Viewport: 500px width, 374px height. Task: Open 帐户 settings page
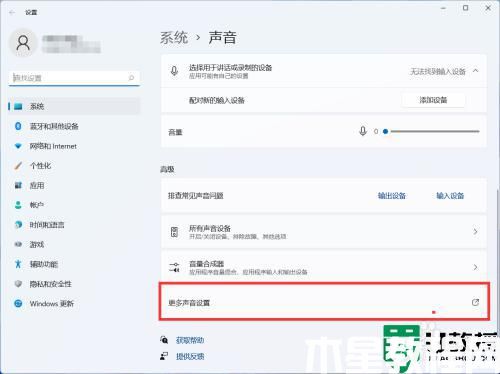coord(74,205)
